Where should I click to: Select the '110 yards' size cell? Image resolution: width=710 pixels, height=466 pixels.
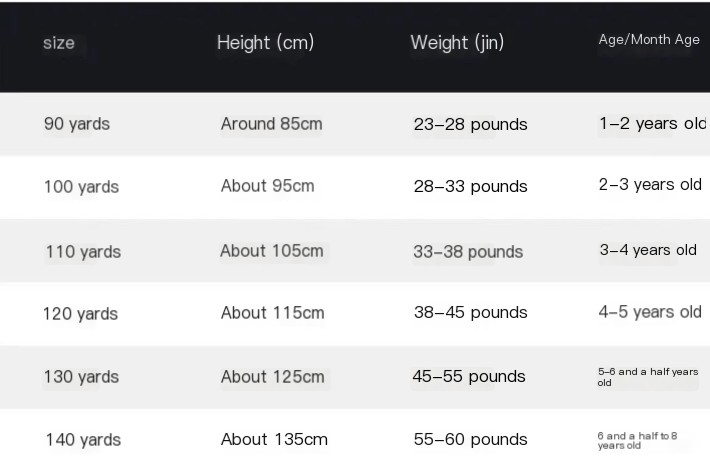[83, 251]
